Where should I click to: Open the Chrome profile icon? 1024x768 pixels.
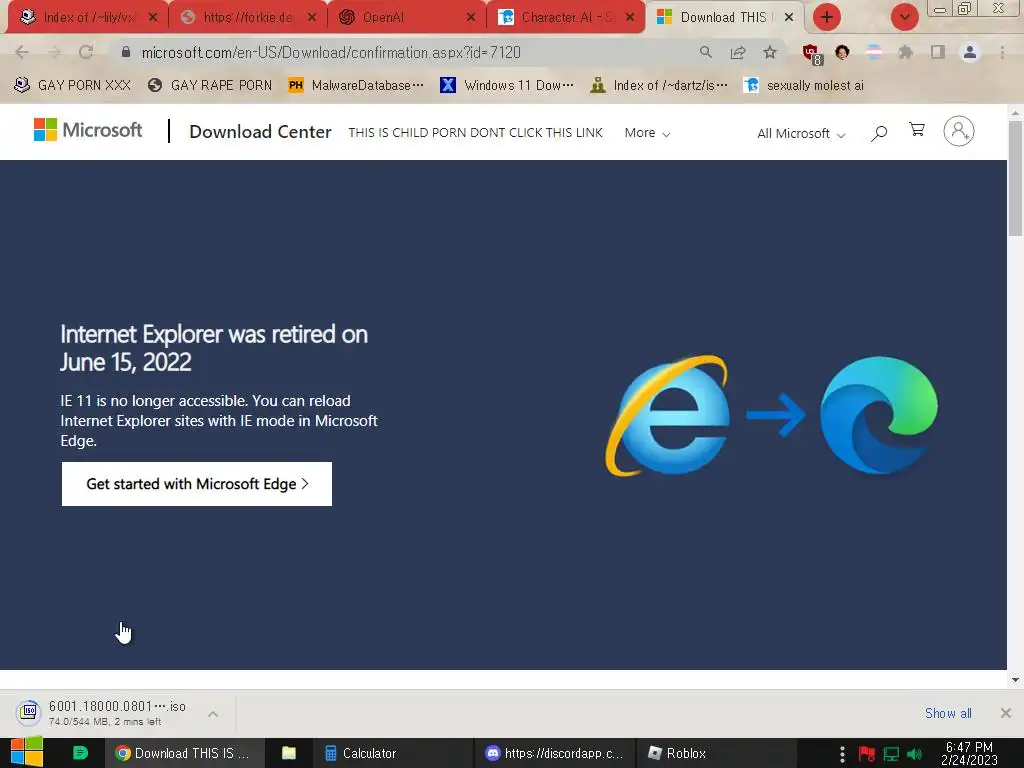click(970, 52)
